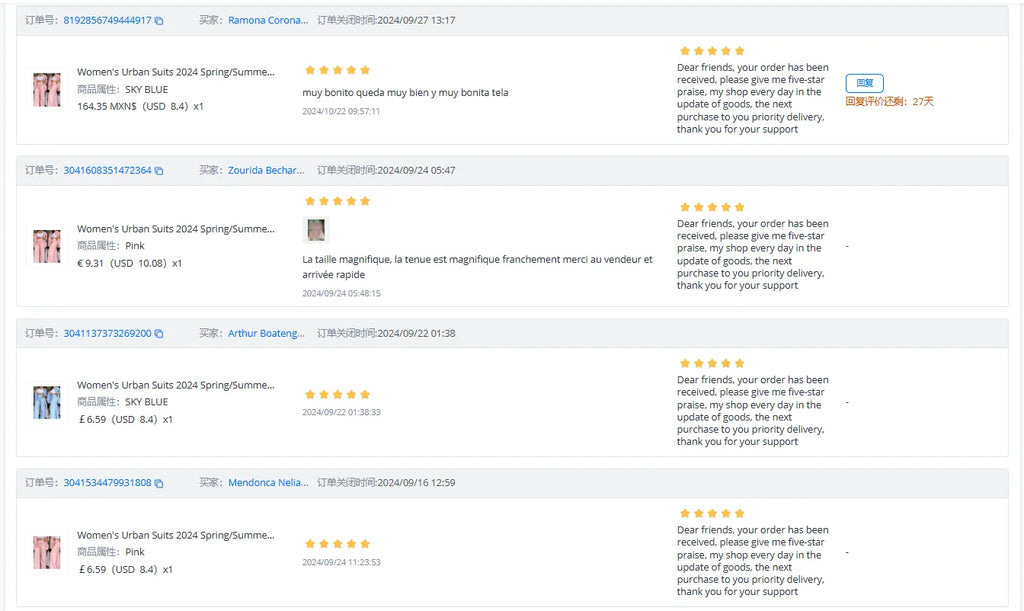
Task: Click the 回复 reply button
Action: pyautogui.click(x=864, y=83)
